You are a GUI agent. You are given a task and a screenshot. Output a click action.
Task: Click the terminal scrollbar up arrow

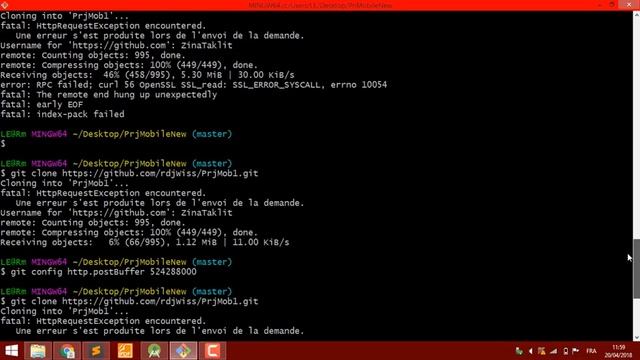coord(636,15)
